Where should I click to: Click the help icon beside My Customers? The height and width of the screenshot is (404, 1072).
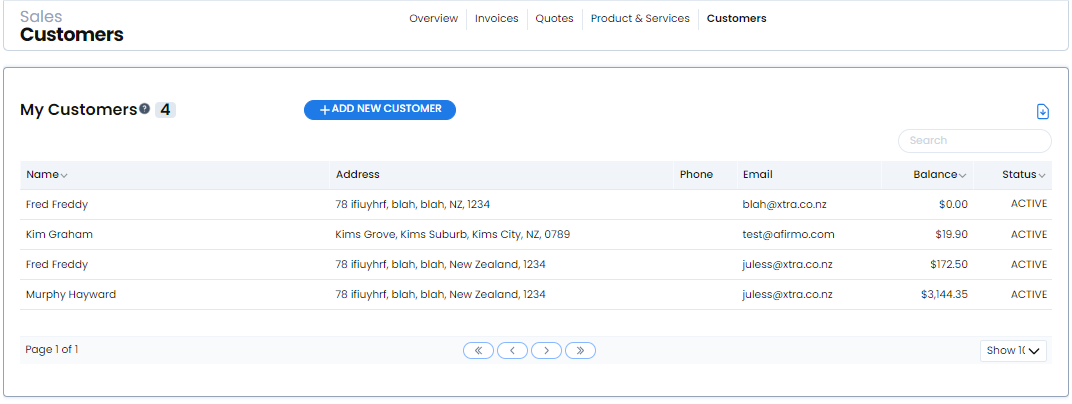point(144,108)
